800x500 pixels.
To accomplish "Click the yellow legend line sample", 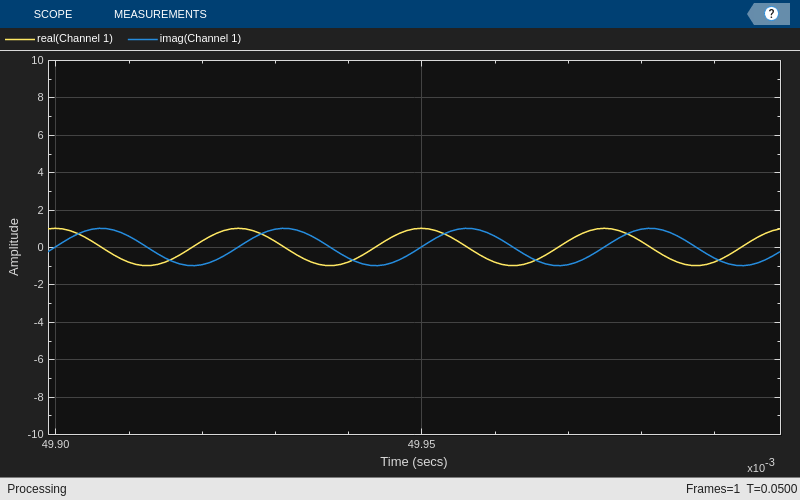I will [20, 39].
